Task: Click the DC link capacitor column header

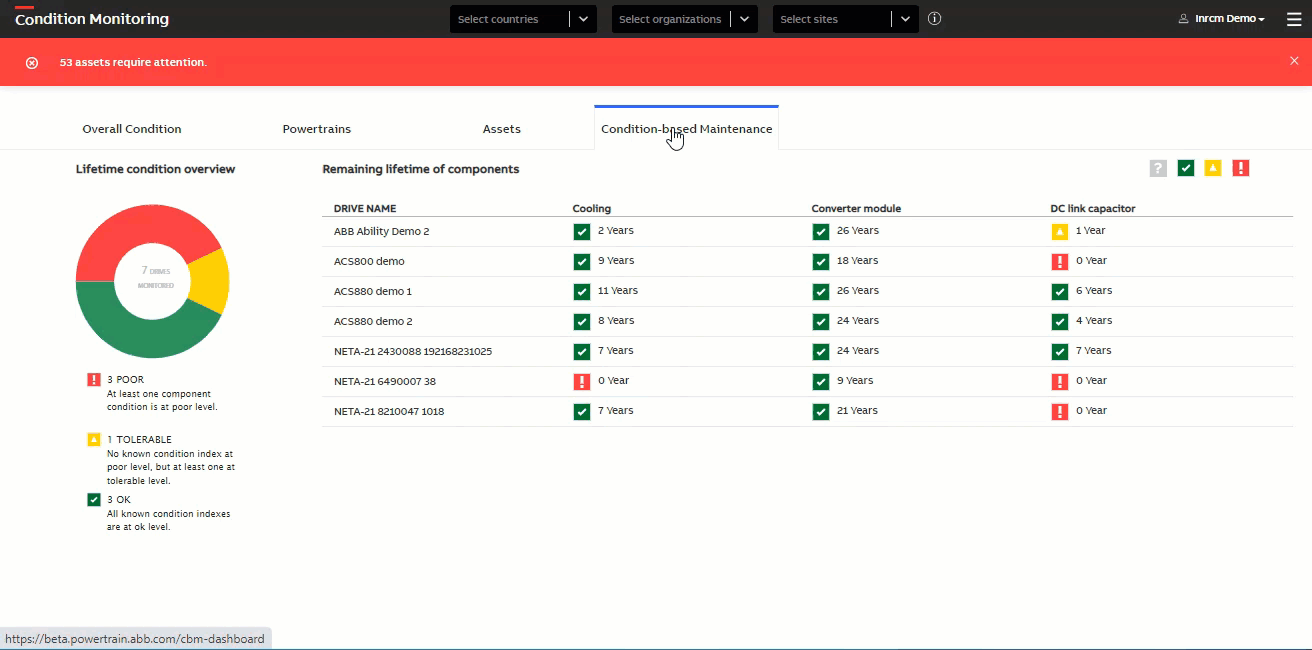Action: (1093, 208)
